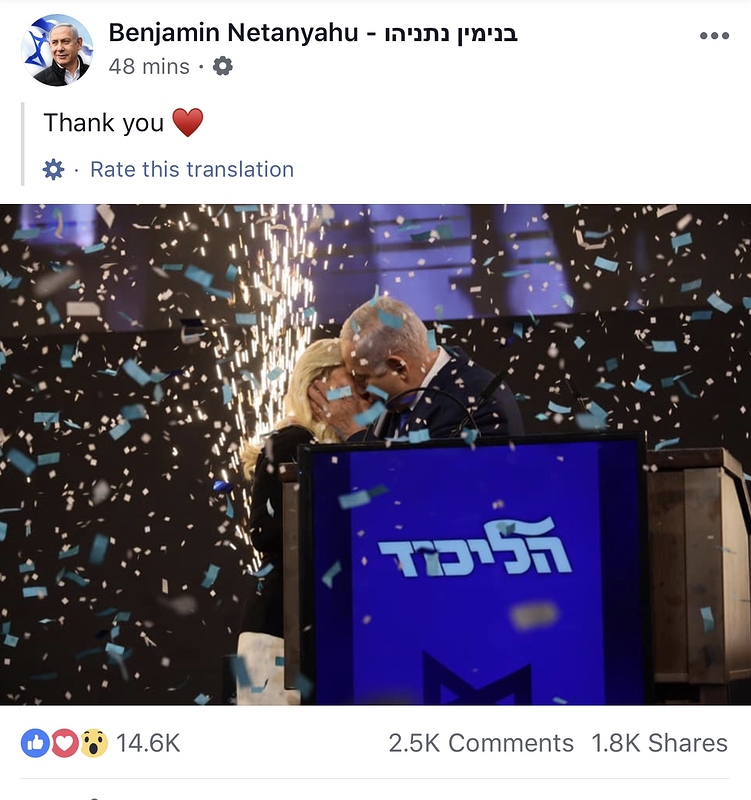Click the translation gear icon
The width and height of the screenshot is (751, 800).
click(x=54, y=169)
